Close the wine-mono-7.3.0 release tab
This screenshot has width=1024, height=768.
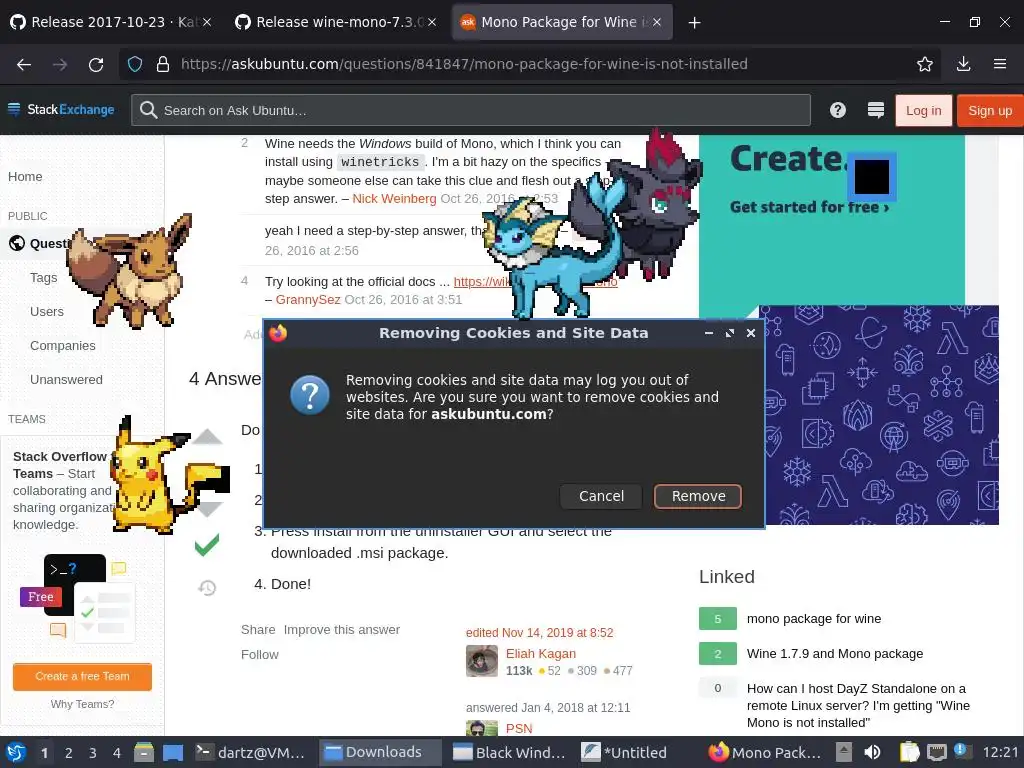[432, 22]
